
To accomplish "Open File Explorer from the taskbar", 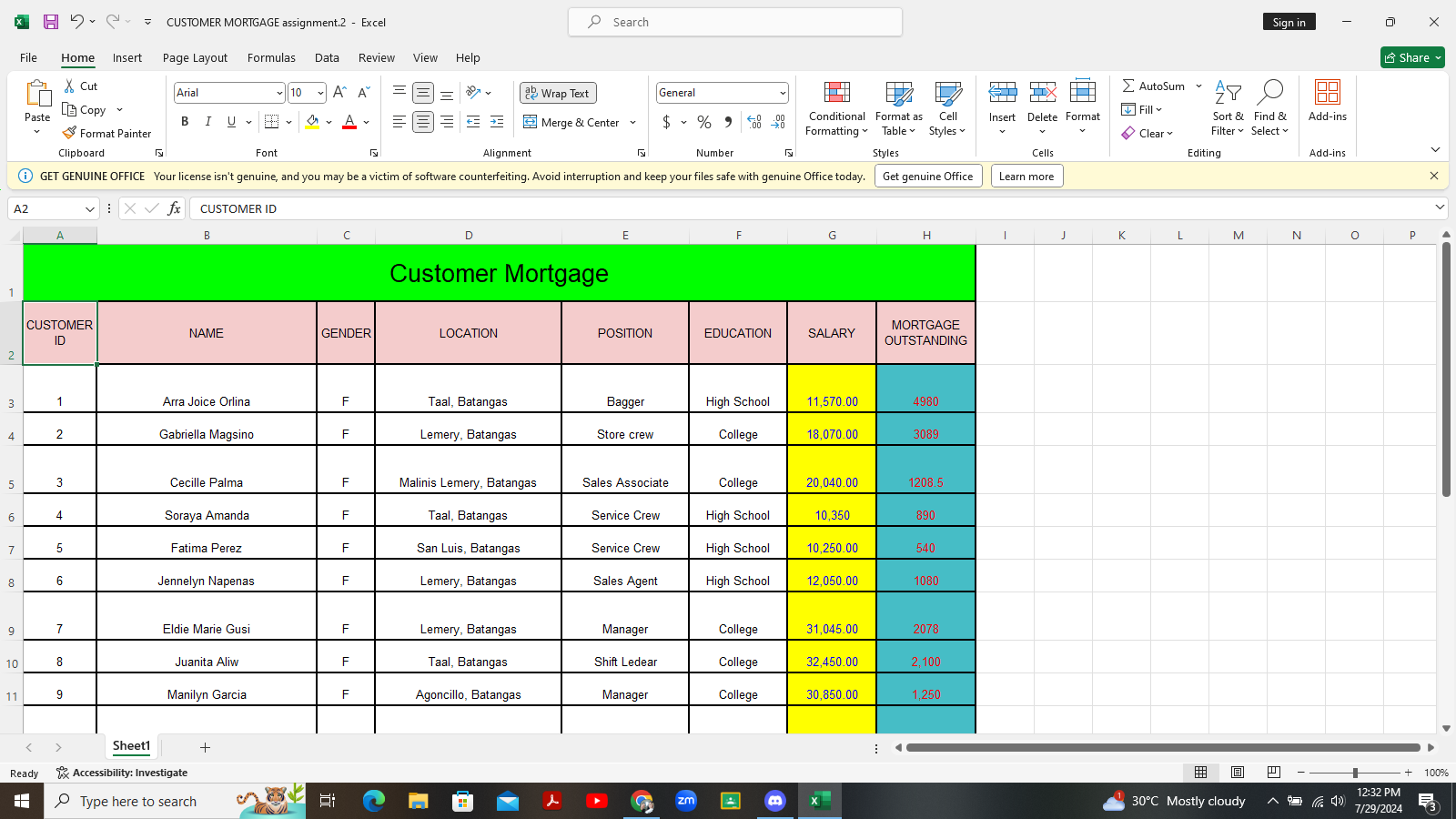I will (418, 801).
